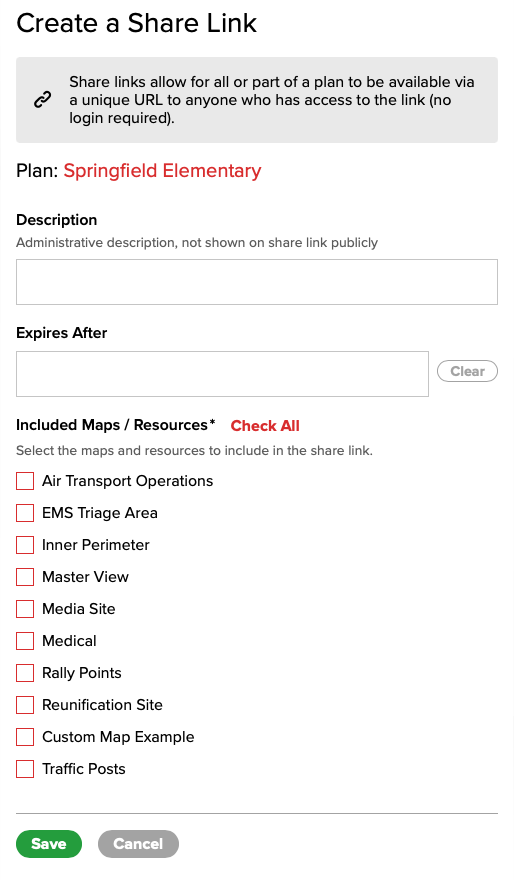Open the Springfield Elementary plan link
The width and height of the screenshot is (514, 880).
[x=162, y=171]
